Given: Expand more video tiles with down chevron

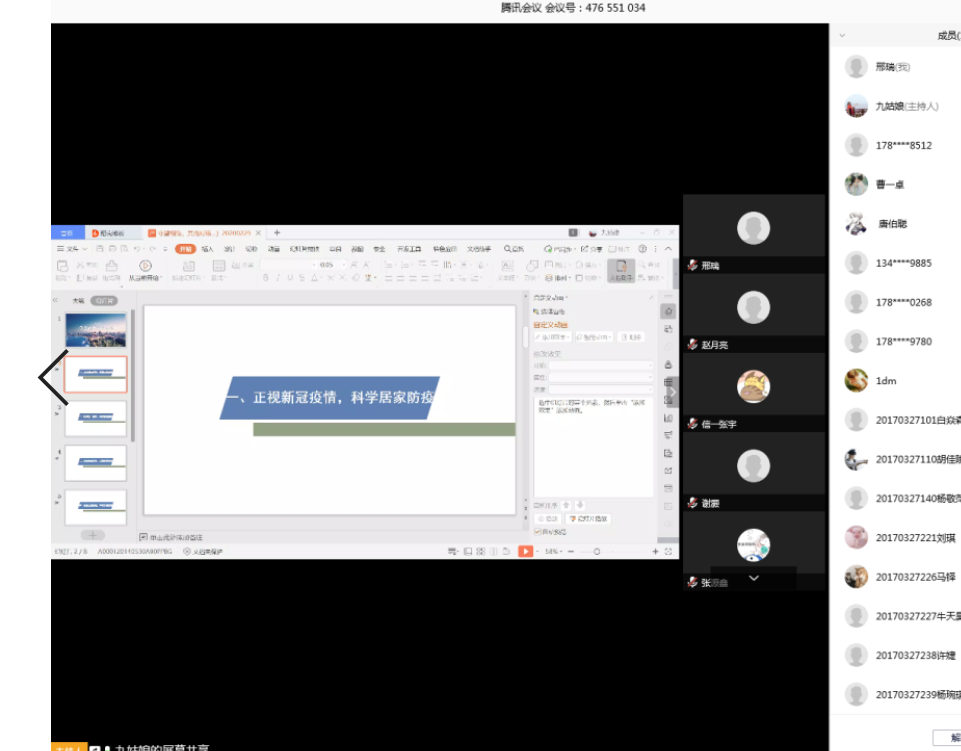Looking at the screenshot, I should click(754, 577).
